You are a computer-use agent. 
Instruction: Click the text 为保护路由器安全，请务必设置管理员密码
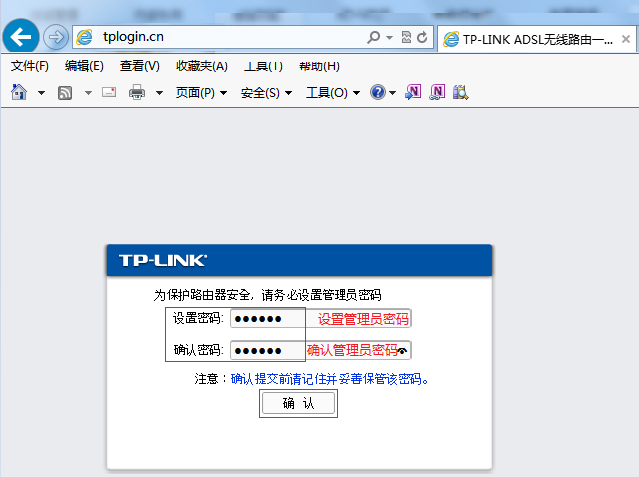[x=267, y=295]
